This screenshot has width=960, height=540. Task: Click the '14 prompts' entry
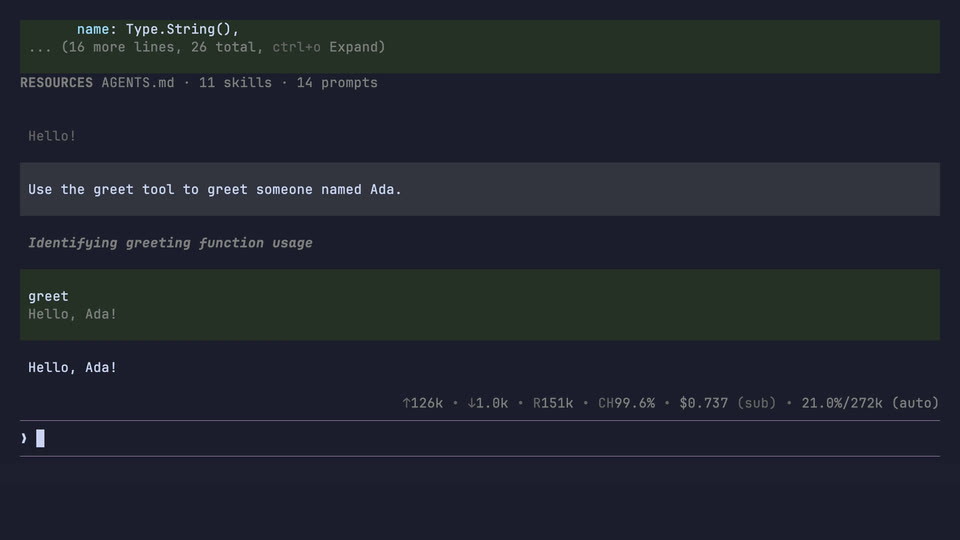337,83
